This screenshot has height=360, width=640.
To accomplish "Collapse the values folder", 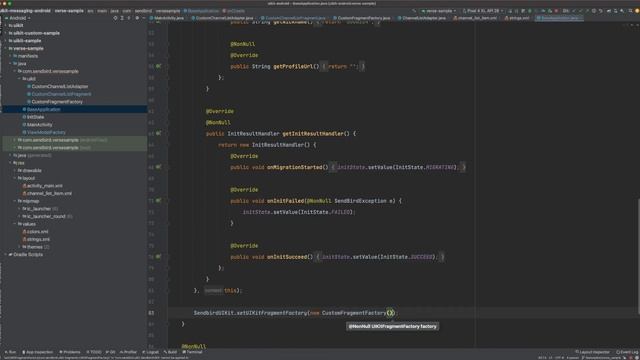I will 15,224.
